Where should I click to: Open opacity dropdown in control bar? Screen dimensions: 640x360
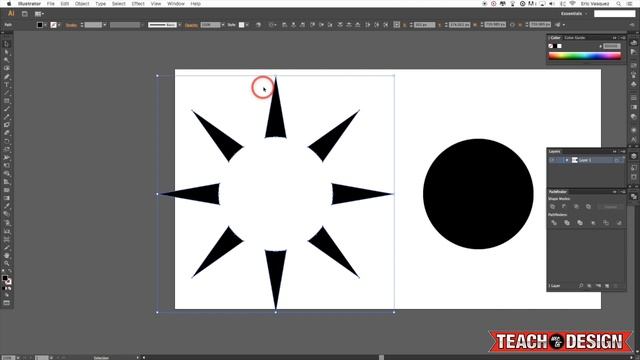pos(223,25)
